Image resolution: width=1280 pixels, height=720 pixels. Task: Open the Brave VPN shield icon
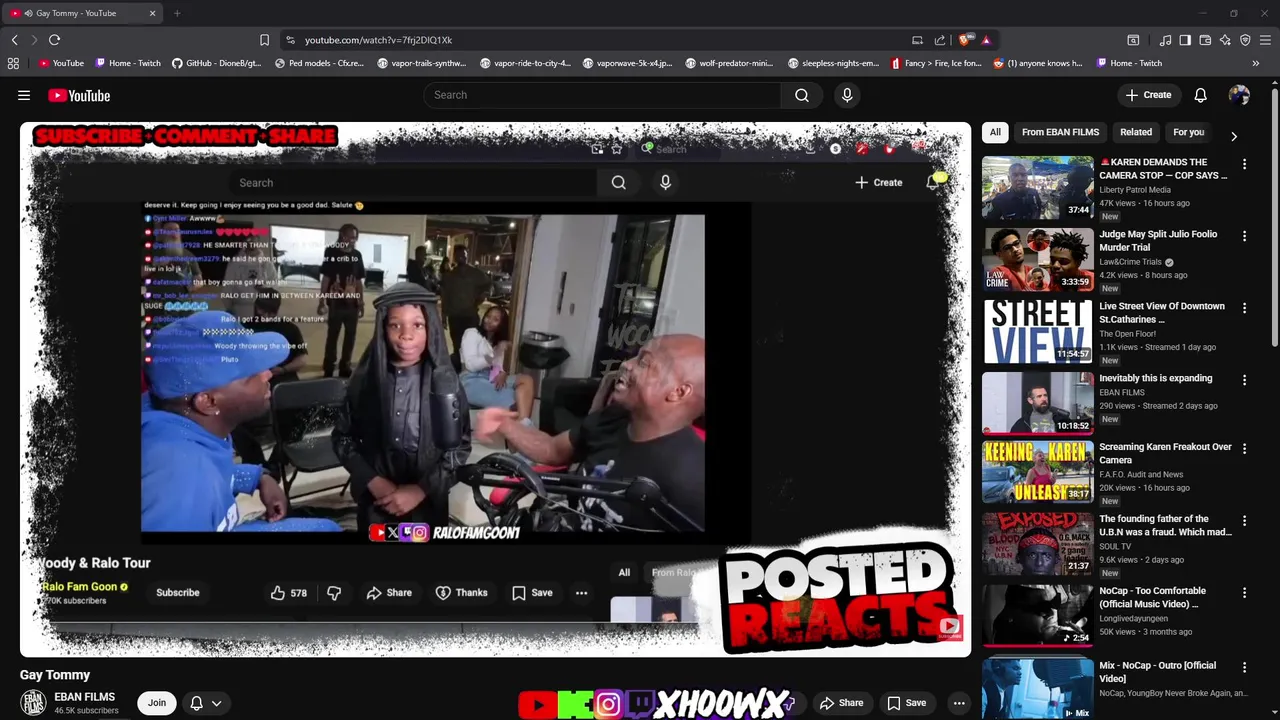1245,40
